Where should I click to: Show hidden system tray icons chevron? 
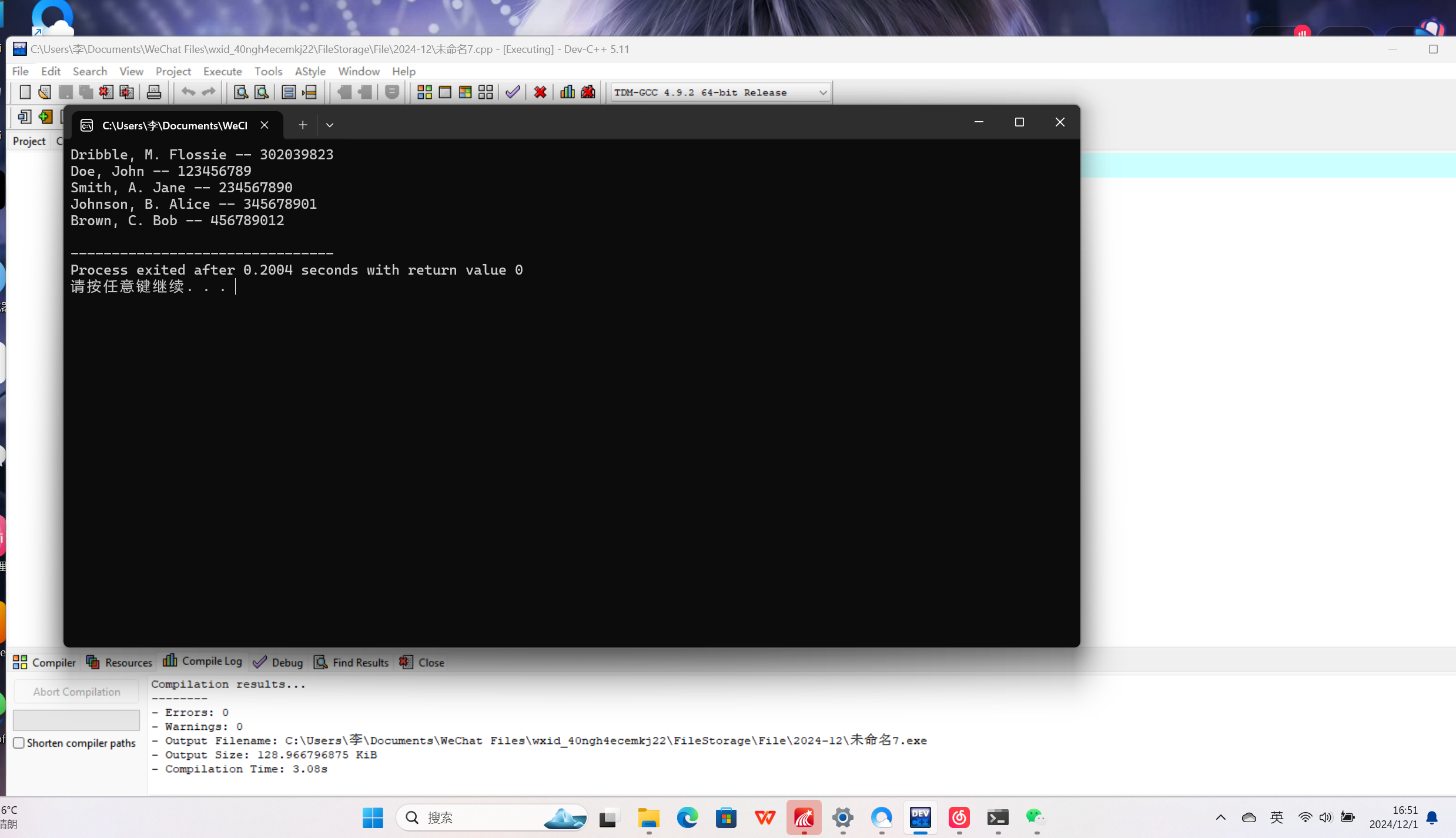(x=1220, y=817)
